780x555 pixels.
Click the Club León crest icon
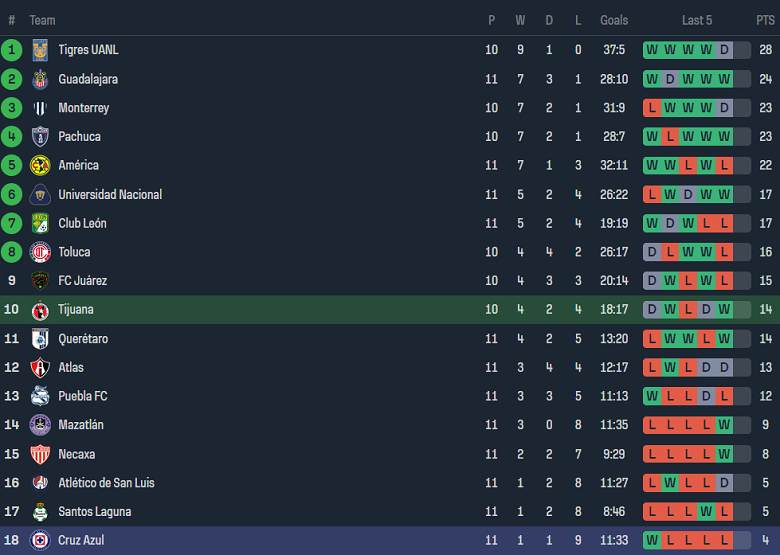(40, 223)
